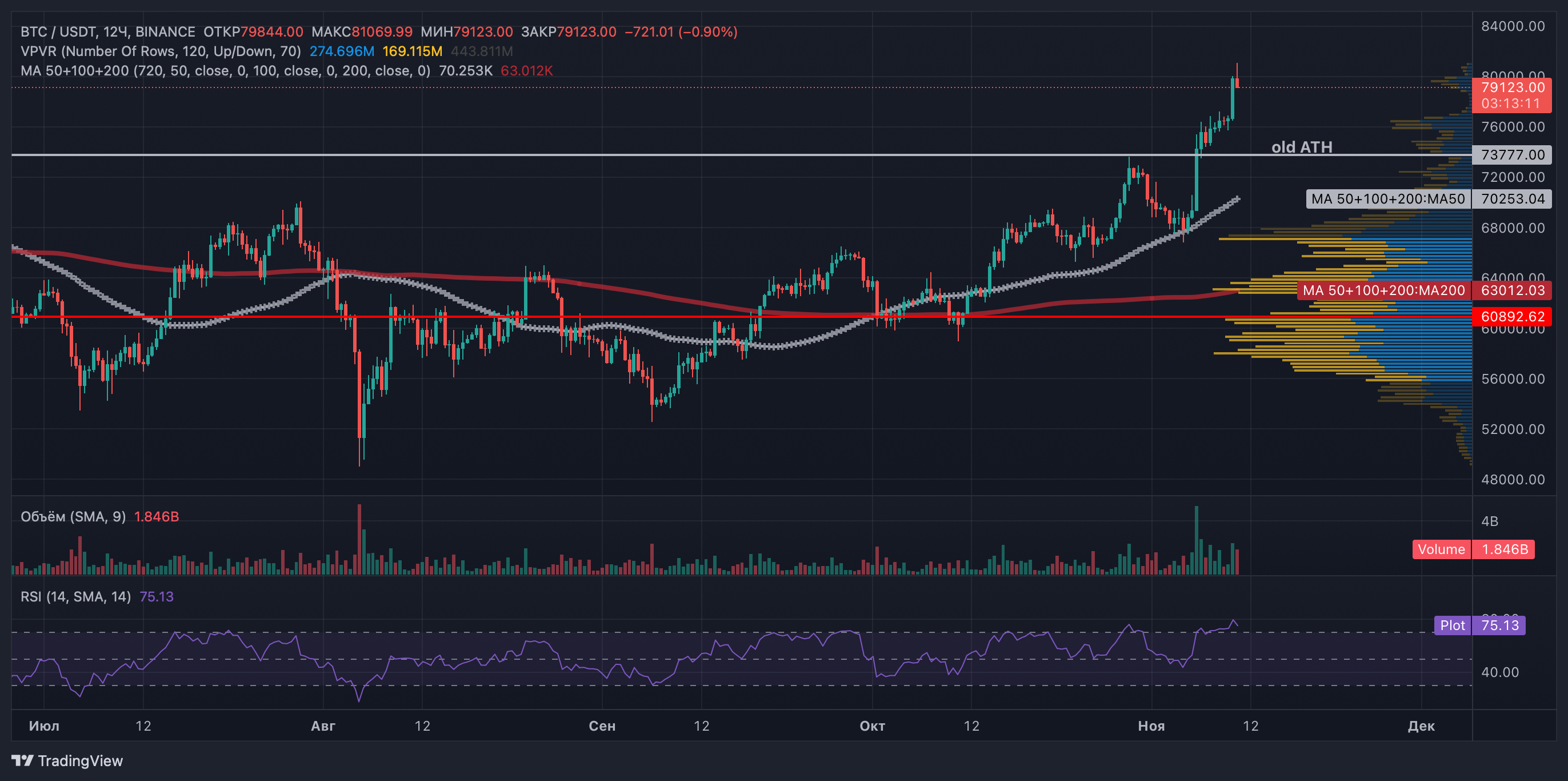Click the change value −721.01 (−0.90%)
The image size is (1568, 781).
click(681, 31)
